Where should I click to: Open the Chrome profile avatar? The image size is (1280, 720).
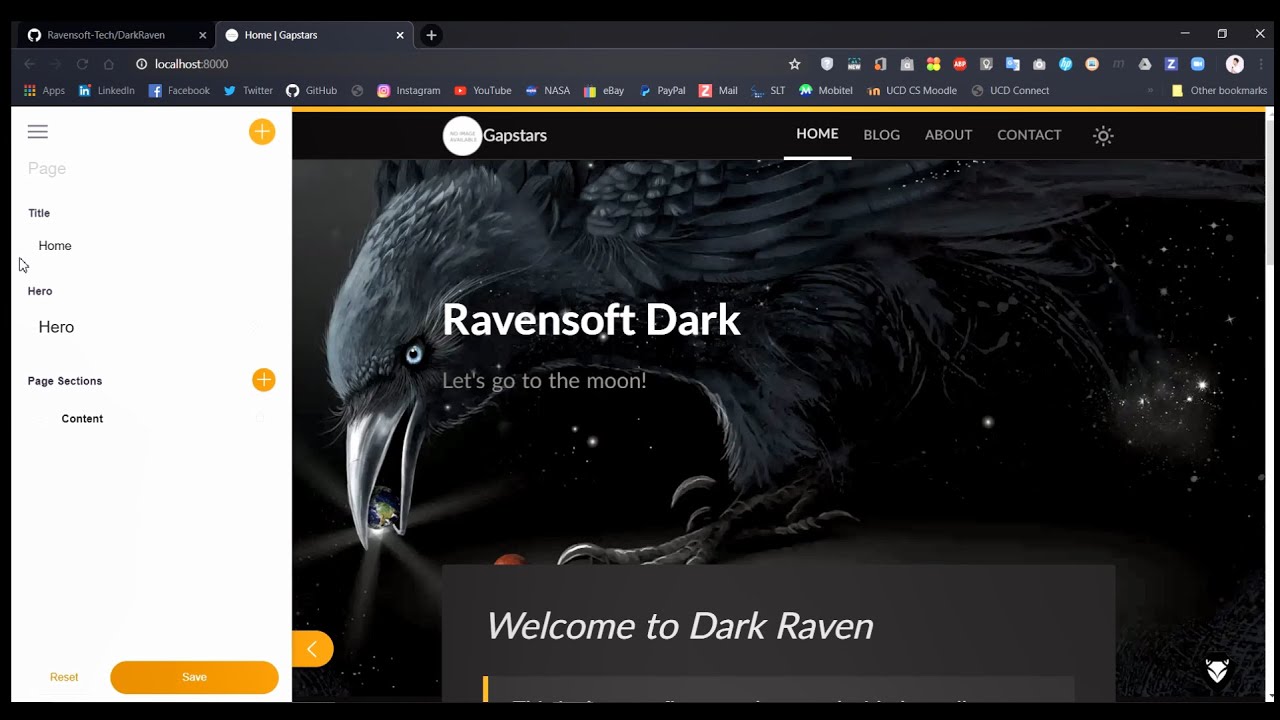1235,64
